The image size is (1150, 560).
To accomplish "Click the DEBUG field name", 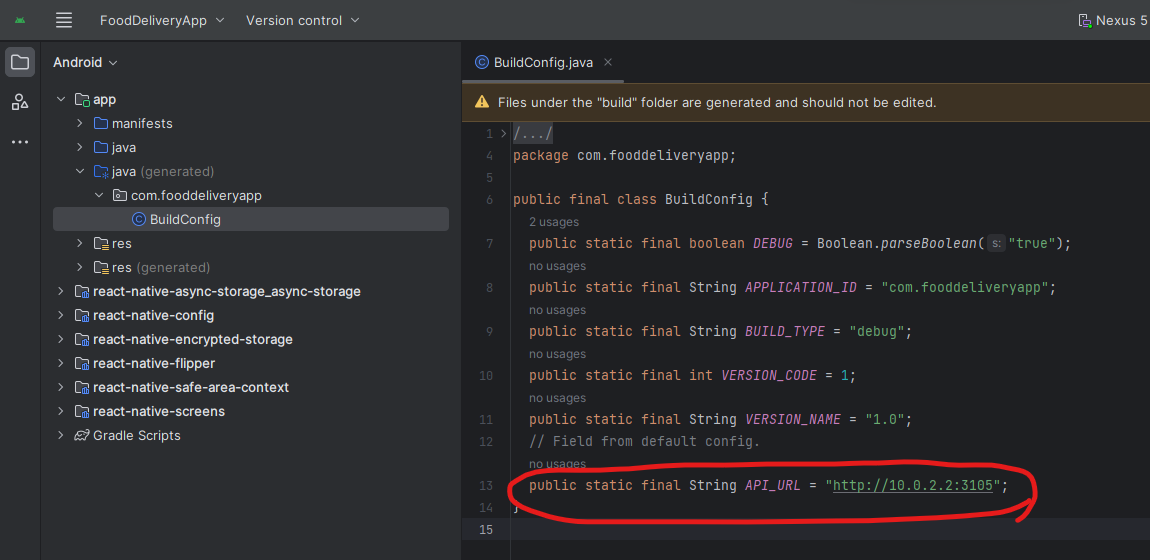I will (x=773, y=243).
